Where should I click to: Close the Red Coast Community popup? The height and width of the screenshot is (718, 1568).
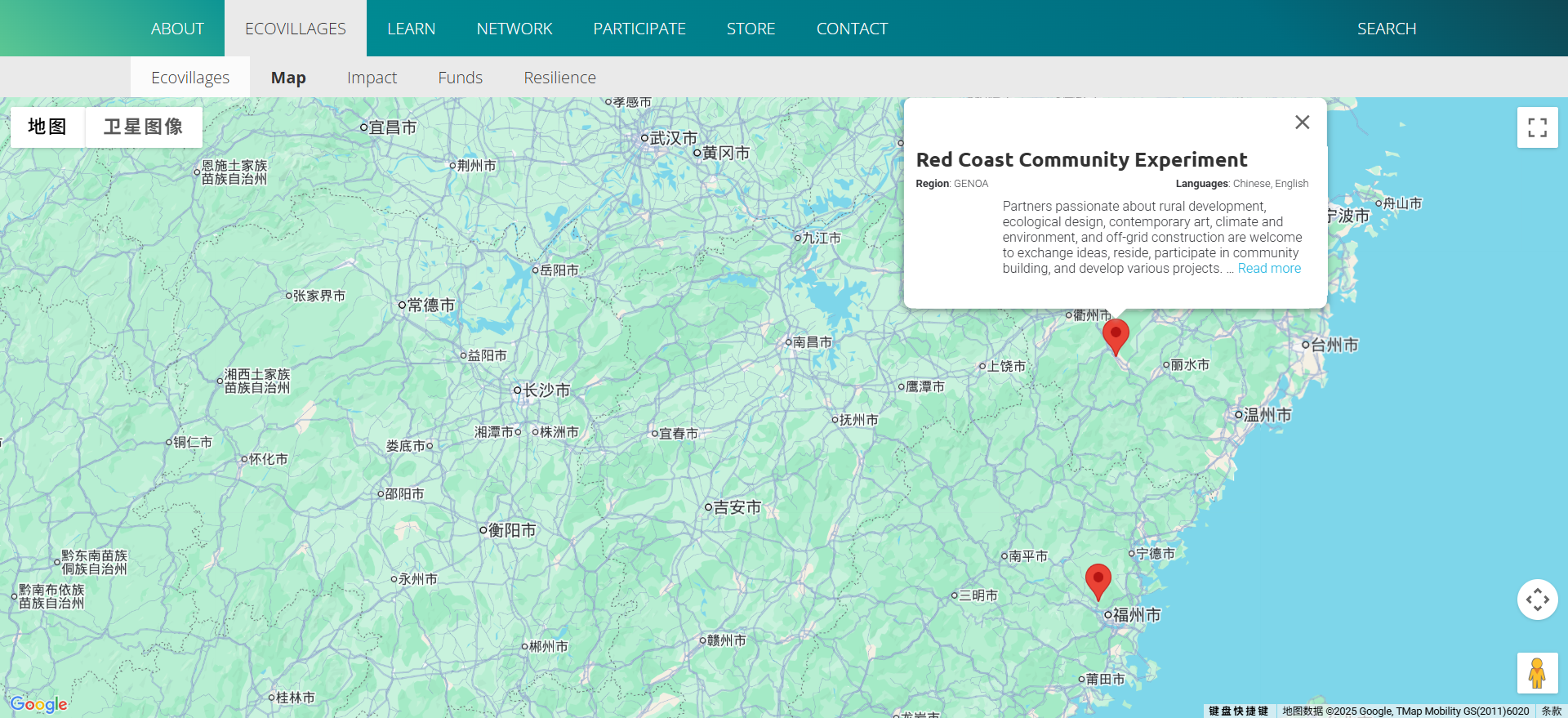1302,122
